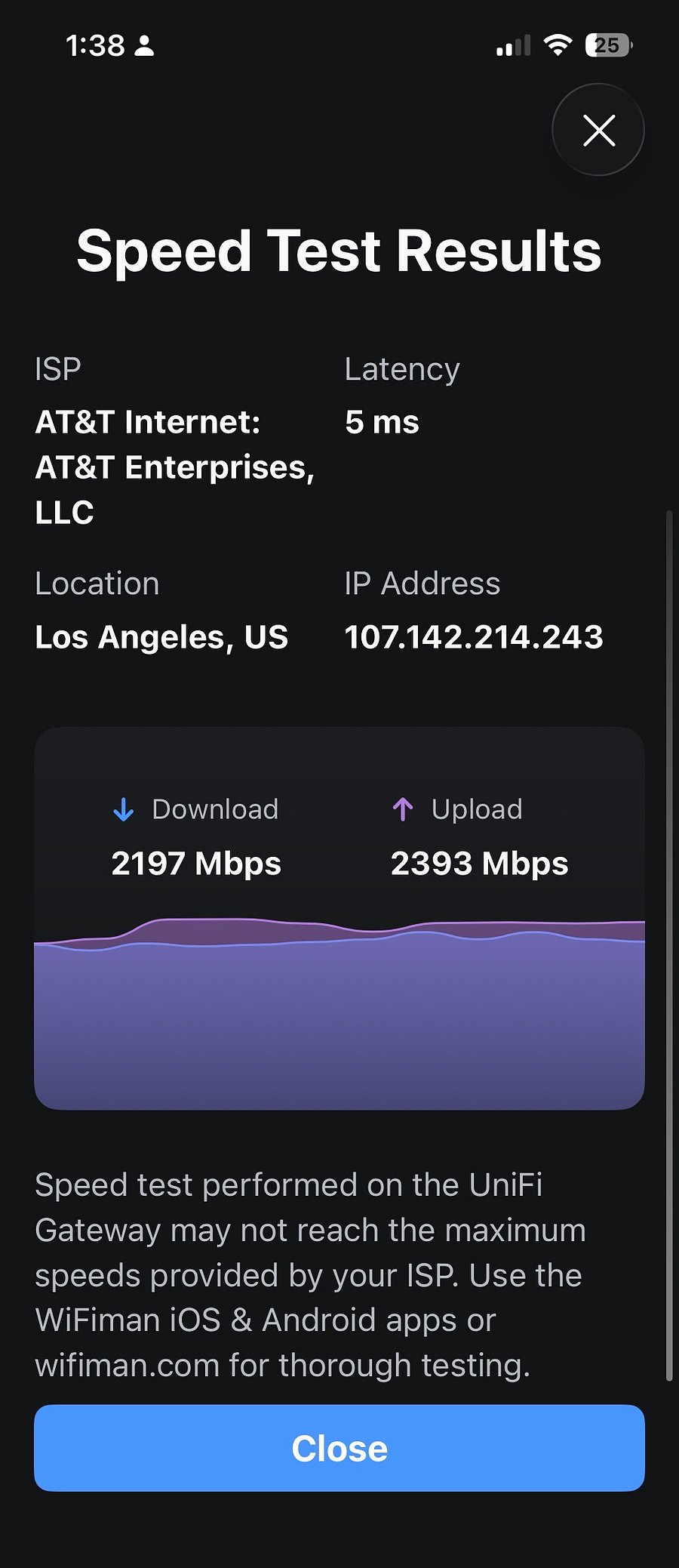Tap the speed graph area
Image resolution: width=679 pixels, height=1568 pixels.
(339, 1012)
